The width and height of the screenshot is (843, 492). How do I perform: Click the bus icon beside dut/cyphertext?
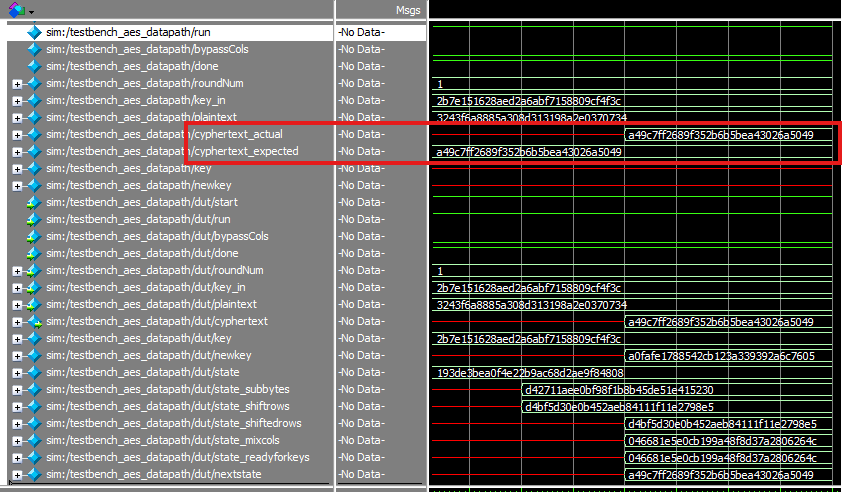coord(35,321)
